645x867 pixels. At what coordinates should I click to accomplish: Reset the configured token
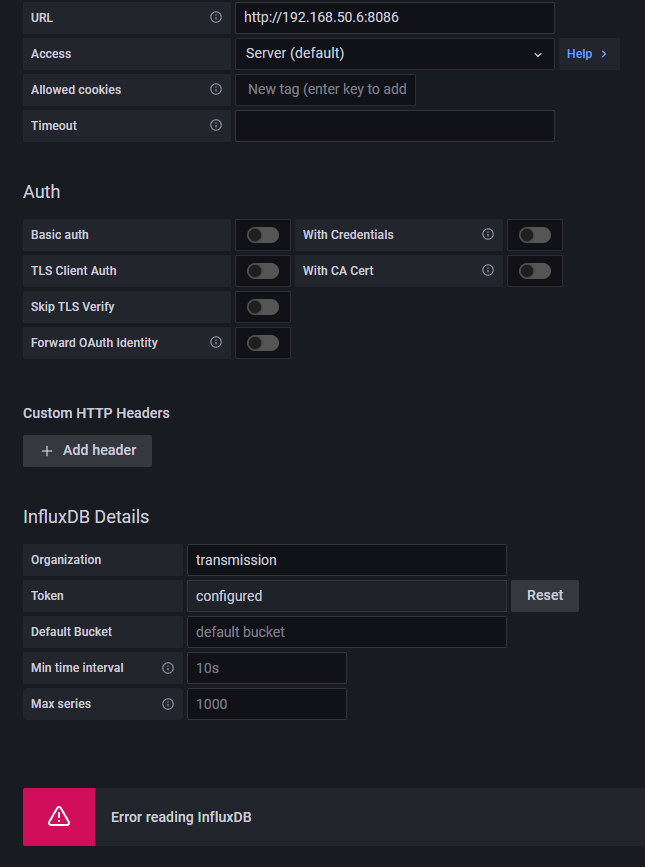click(x=545, y=596)
